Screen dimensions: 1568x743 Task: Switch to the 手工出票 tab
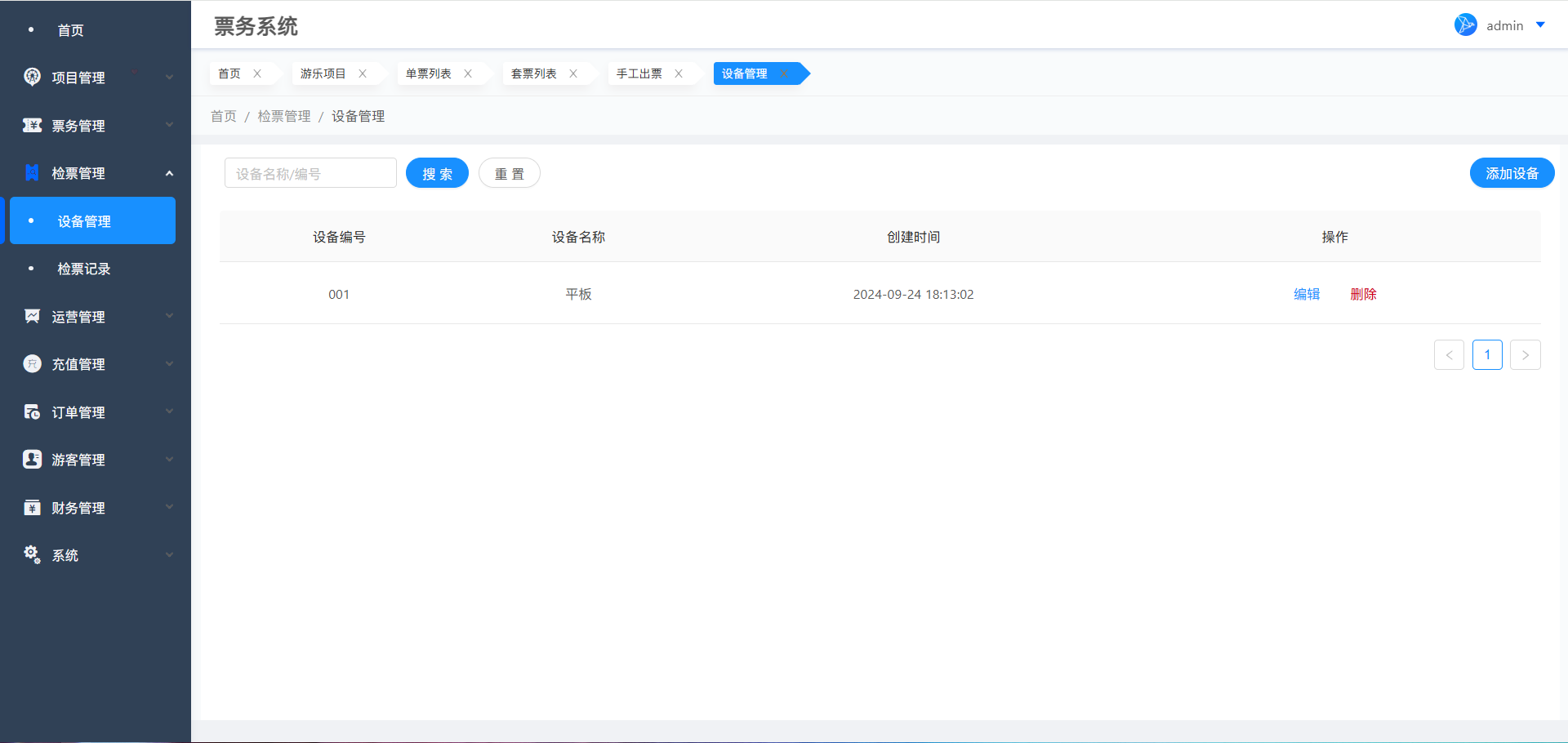tap(639, 73)
